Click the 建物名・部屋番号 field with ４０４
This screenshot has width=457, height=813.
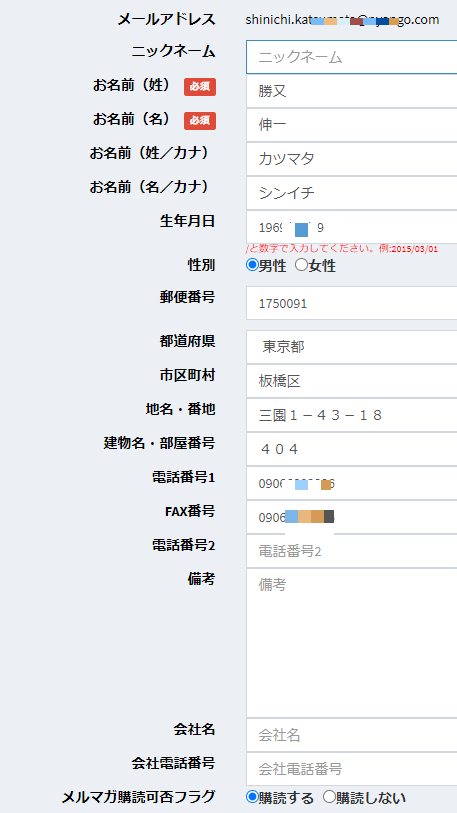click(352, 449)
